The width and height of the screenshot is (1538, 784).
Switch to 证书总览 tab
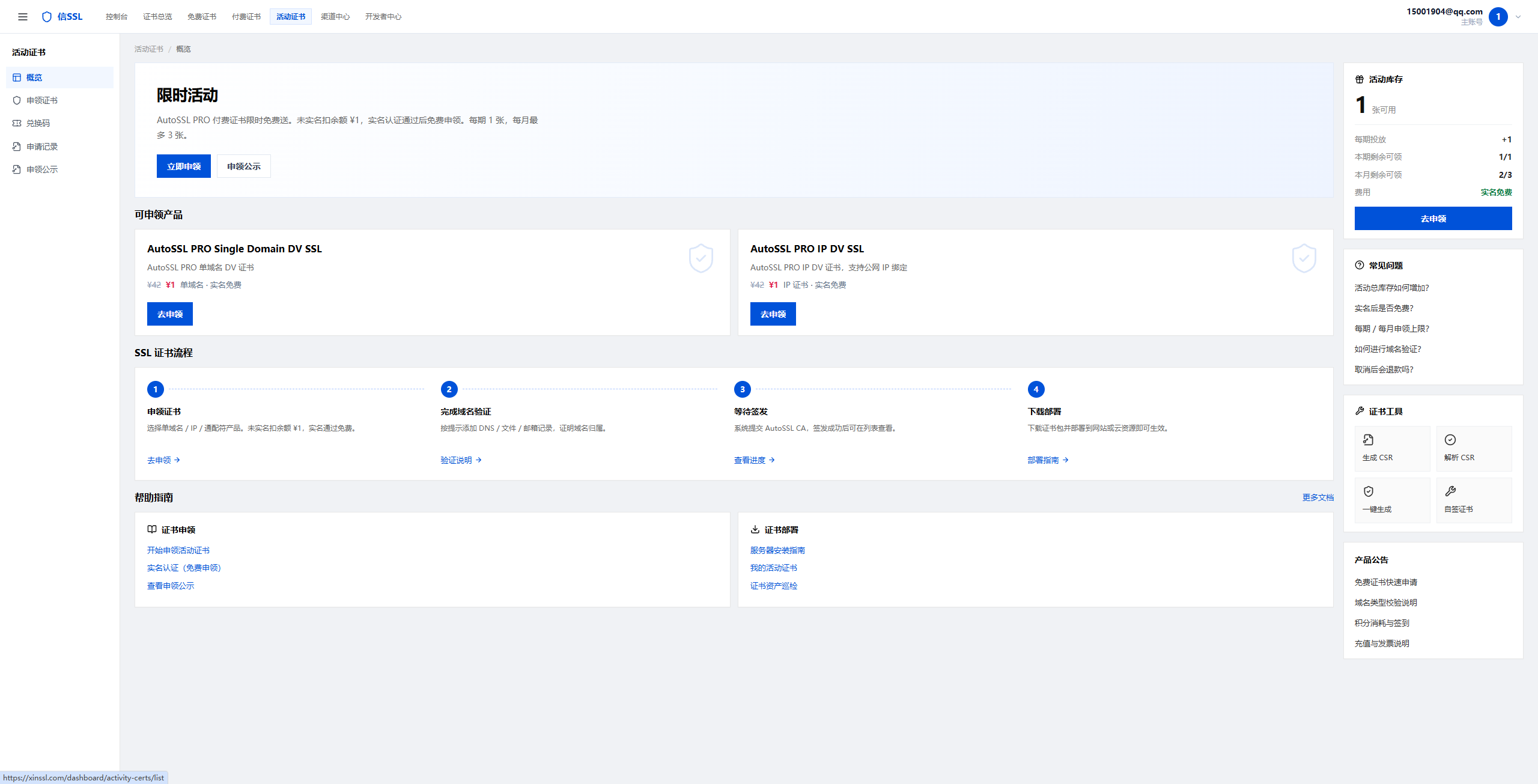click(157, 17)
